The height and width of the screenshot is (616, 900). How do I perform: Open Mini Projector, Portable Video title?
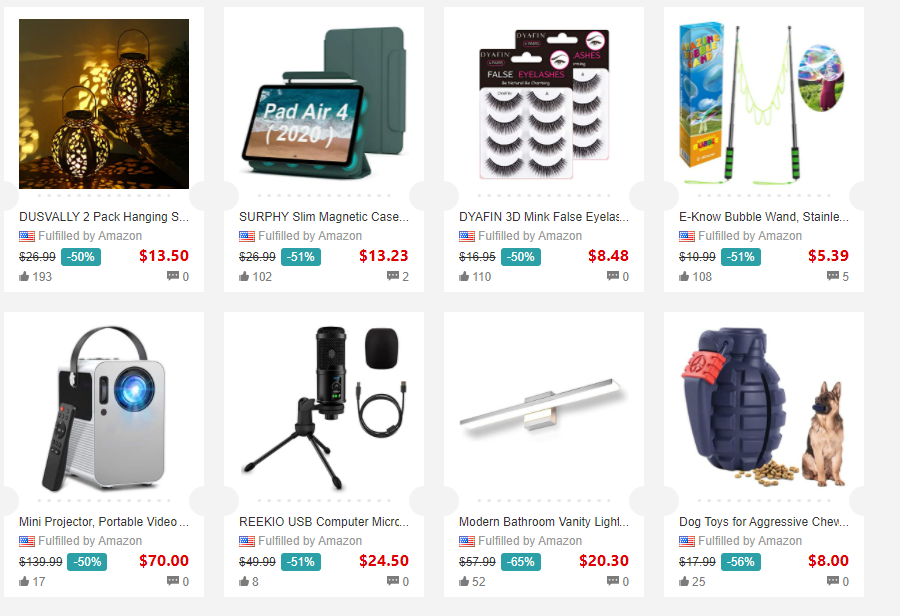(103, 521)
